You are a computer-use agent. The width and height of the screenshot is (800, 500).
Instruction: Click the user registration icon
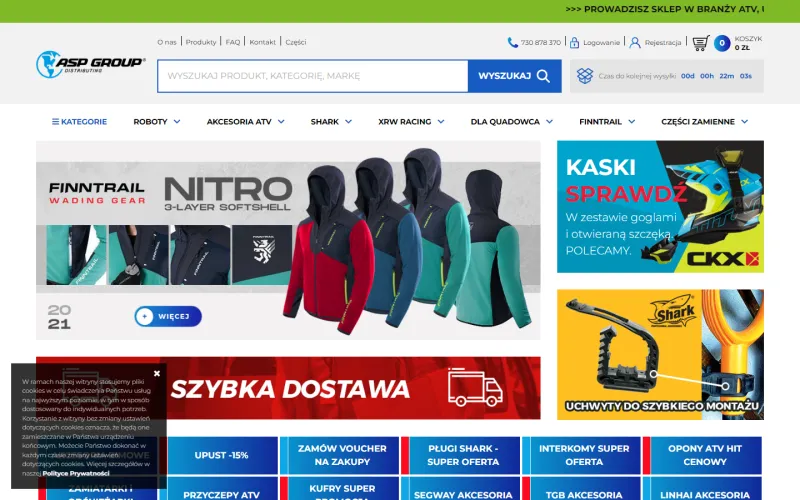point(635,42)
